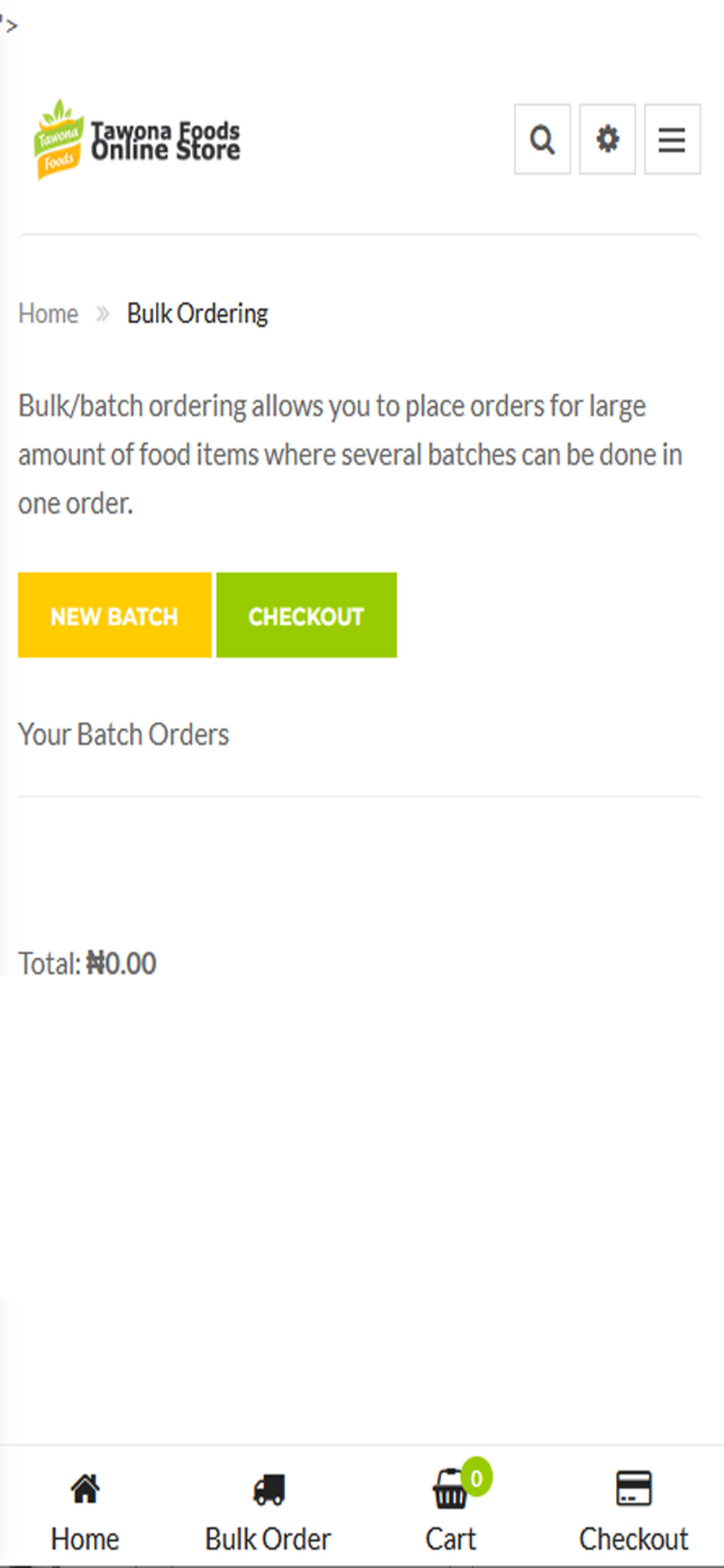
Task: Select the Bulk Order bottom tab label
Action: 268,1539
